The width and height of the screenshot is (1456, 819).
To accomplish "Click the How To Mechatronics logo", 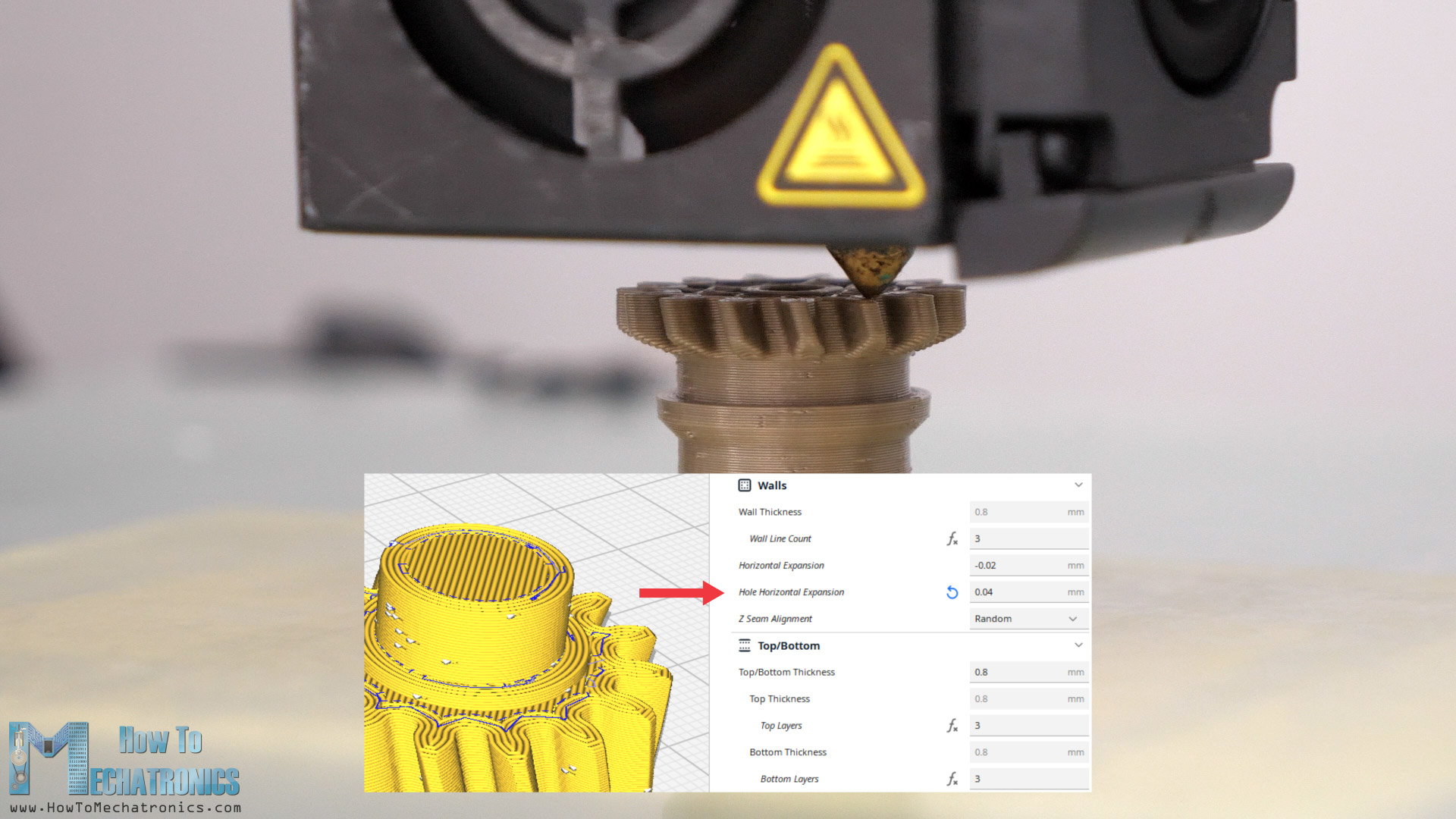I will [125, 758].
